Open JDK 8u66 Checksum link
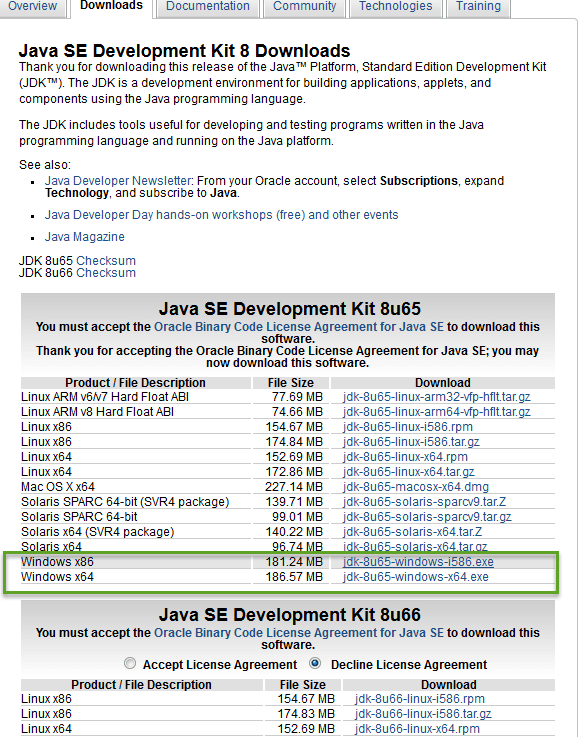The image size is (580, 737). (106, 273)
